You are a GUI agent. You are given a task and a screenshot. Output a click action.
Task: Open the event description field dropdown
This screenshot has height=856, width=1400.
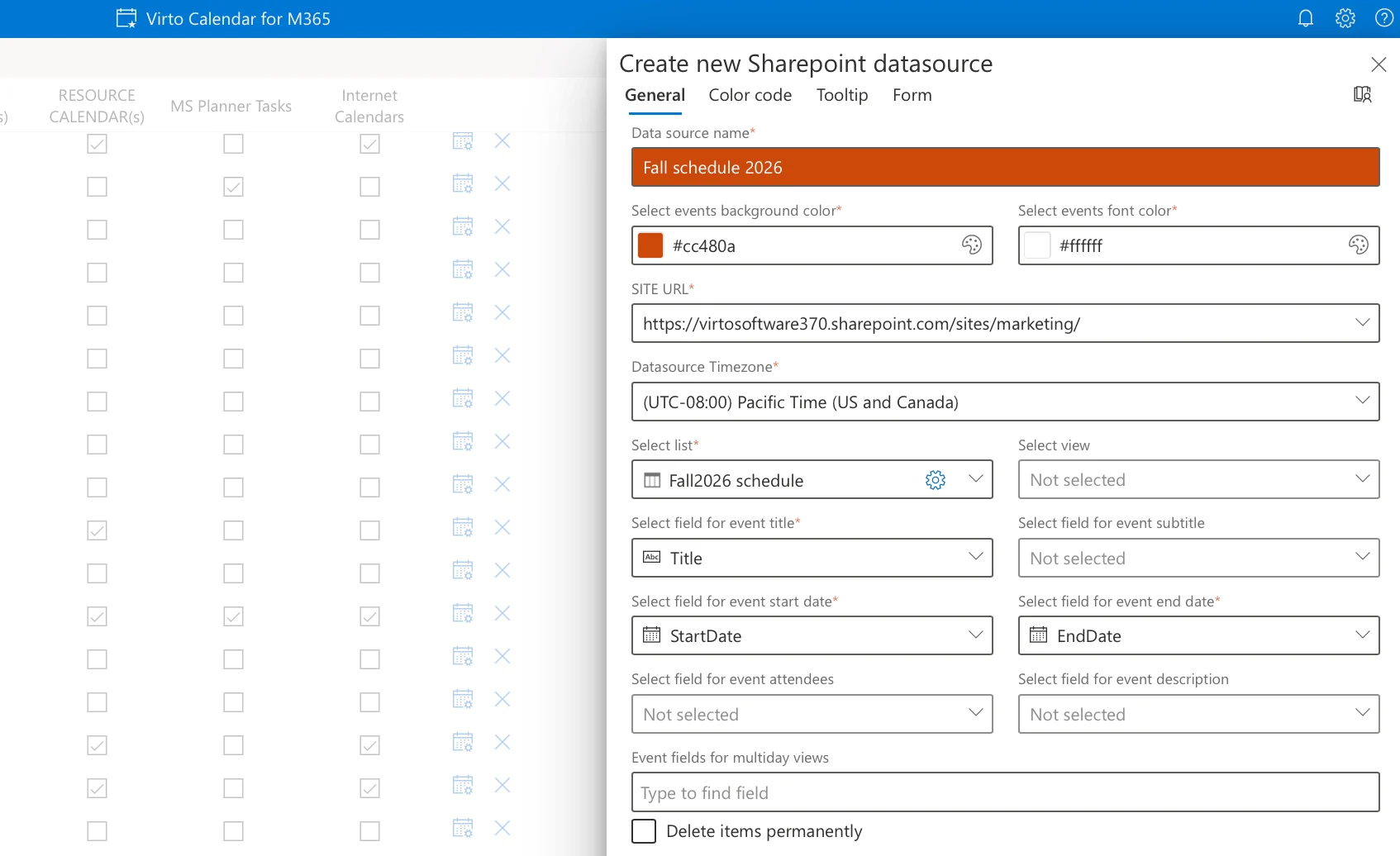click(1198, 714)
